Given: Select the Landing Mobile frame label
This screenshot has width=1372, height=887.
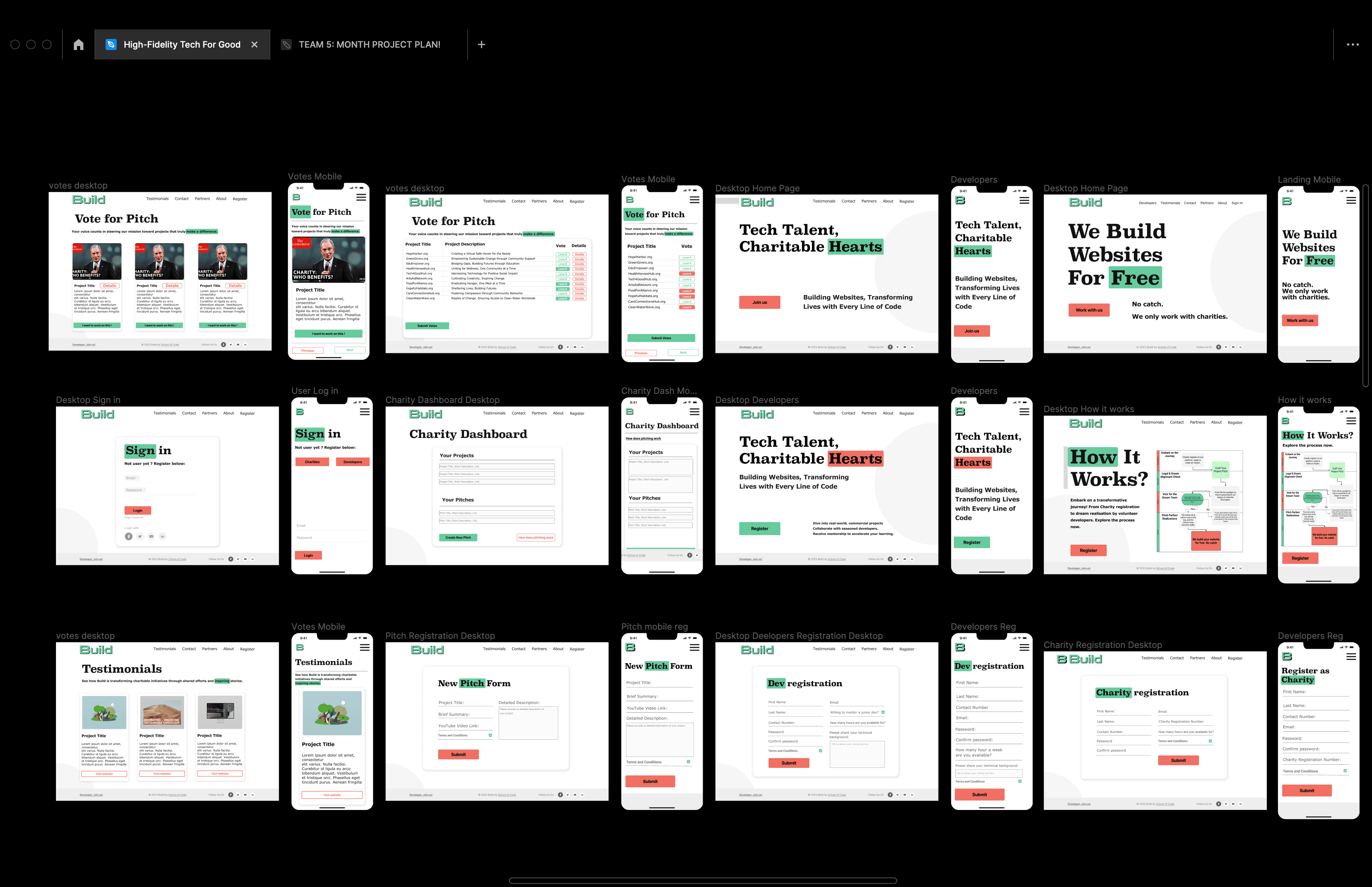Looking at the screenshot, I should click(1309, 180).
